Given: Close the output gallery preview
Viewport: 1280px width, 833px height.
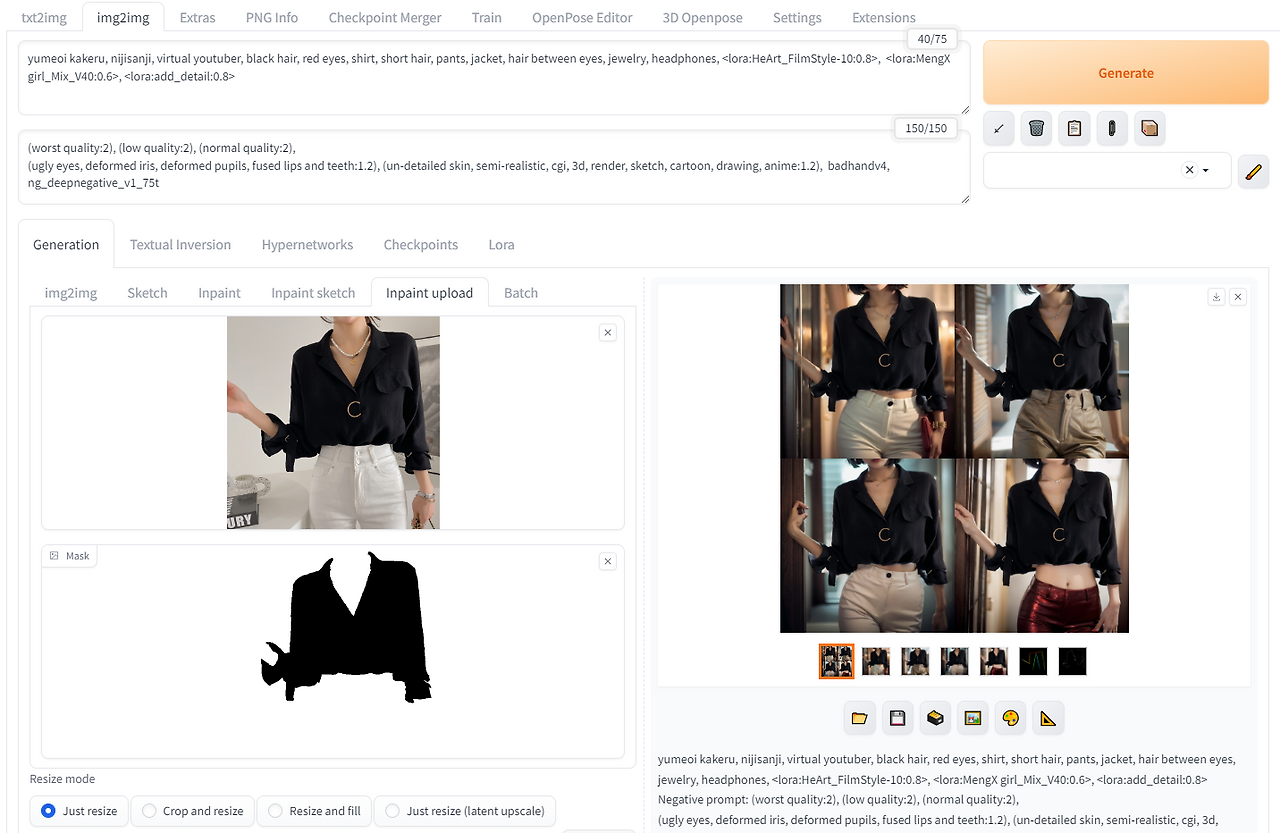Looking at the screenshot, I should tap(1238, 297).
